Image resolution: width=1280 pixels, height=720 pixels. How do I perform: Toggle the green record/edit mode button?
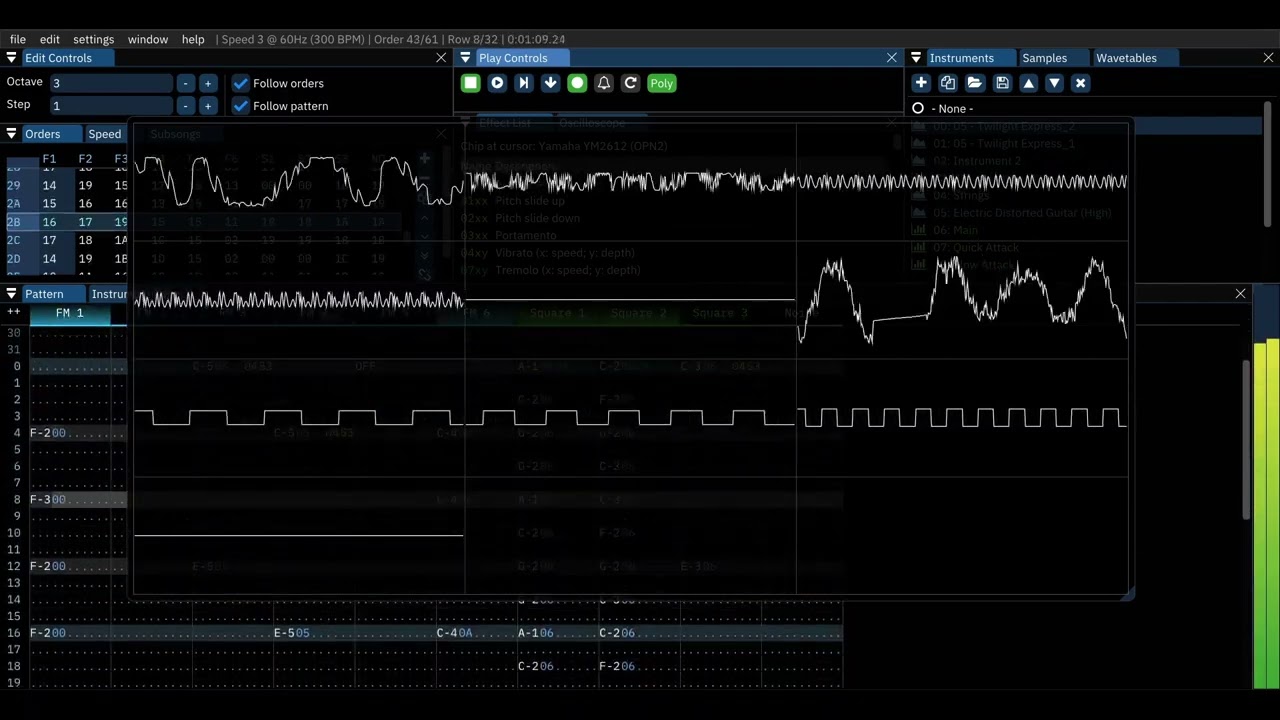click(577, 83)
